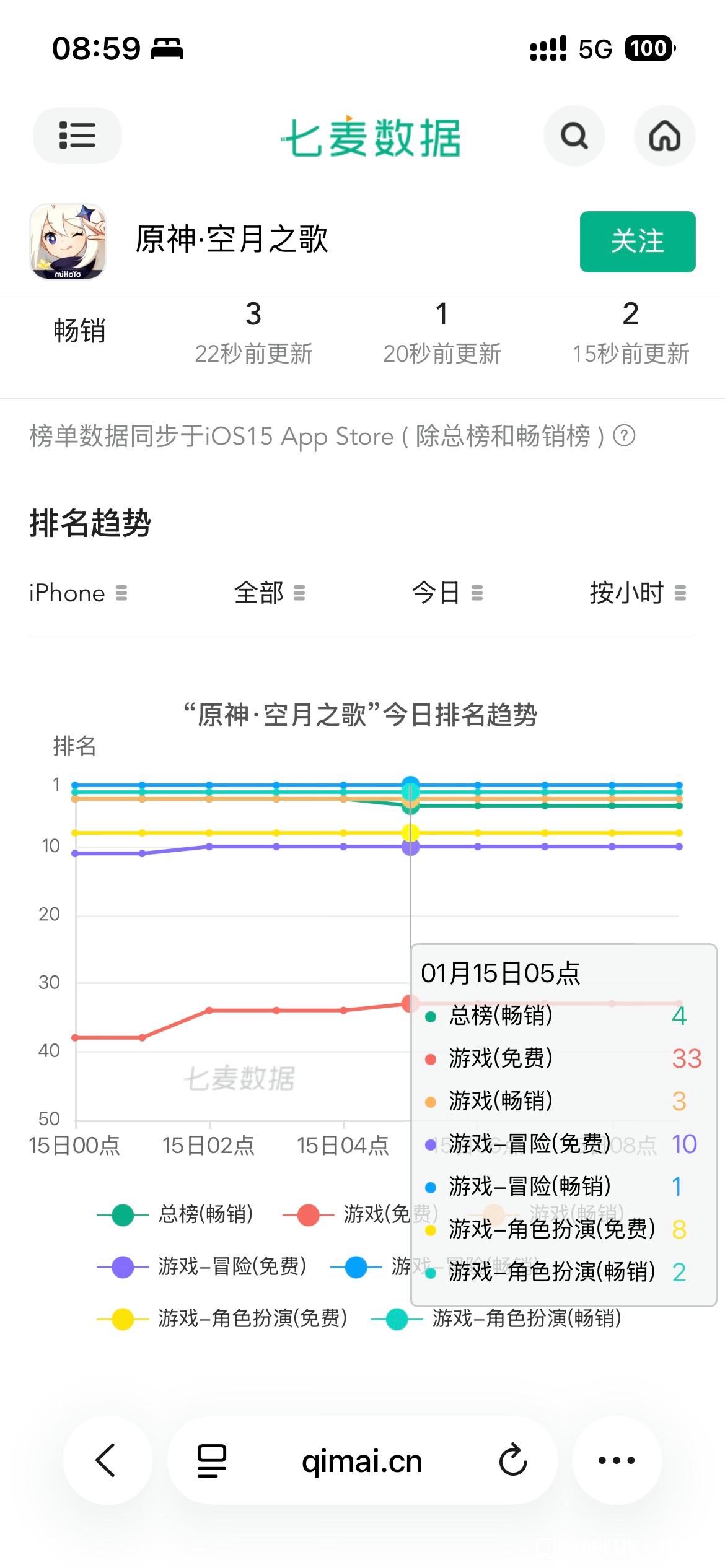Screen dimensions: 725x1568
Task: Click the 七麦数据 logo
Action: click(371, 137)
